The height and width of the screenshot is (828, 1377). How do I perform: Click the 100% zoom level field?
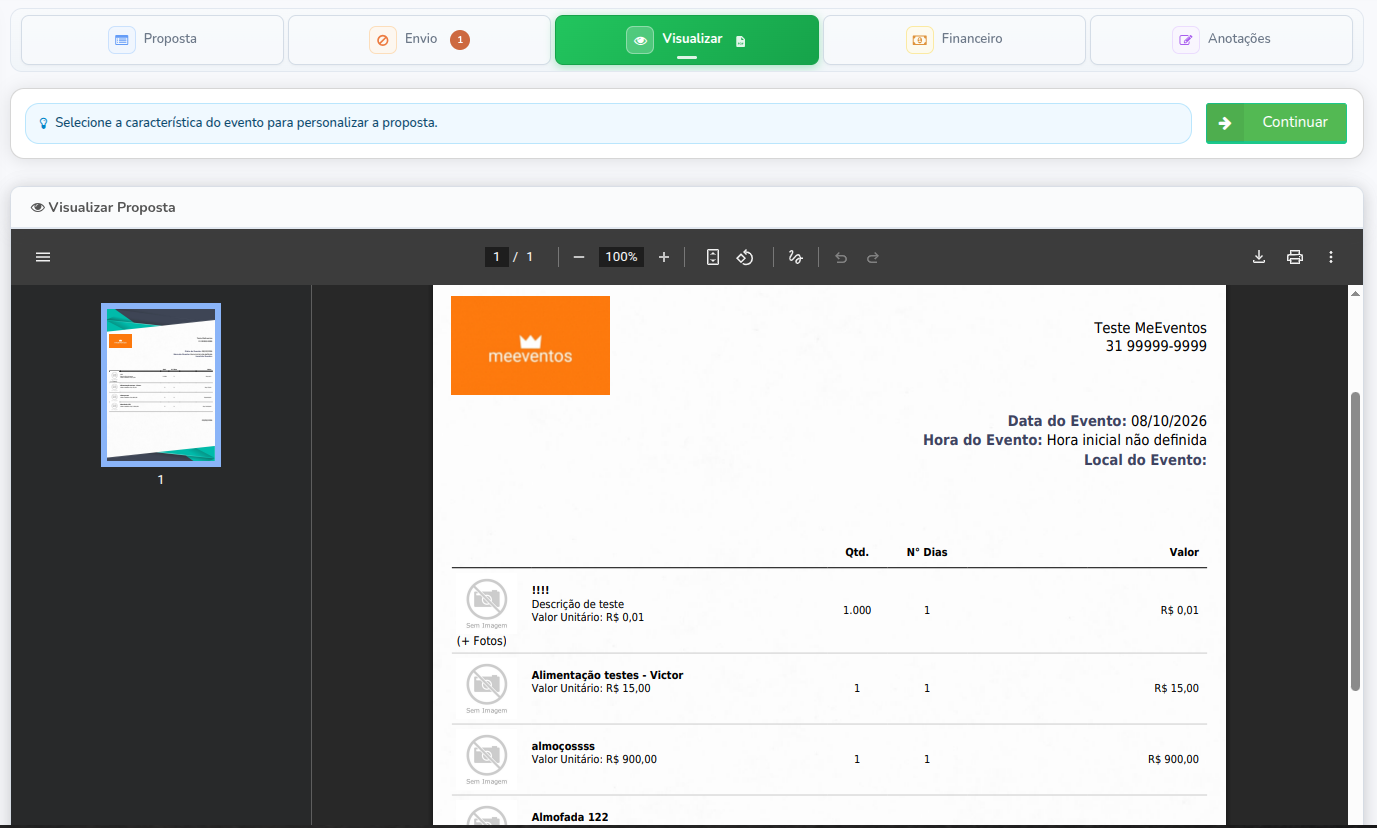click(621, 257)
